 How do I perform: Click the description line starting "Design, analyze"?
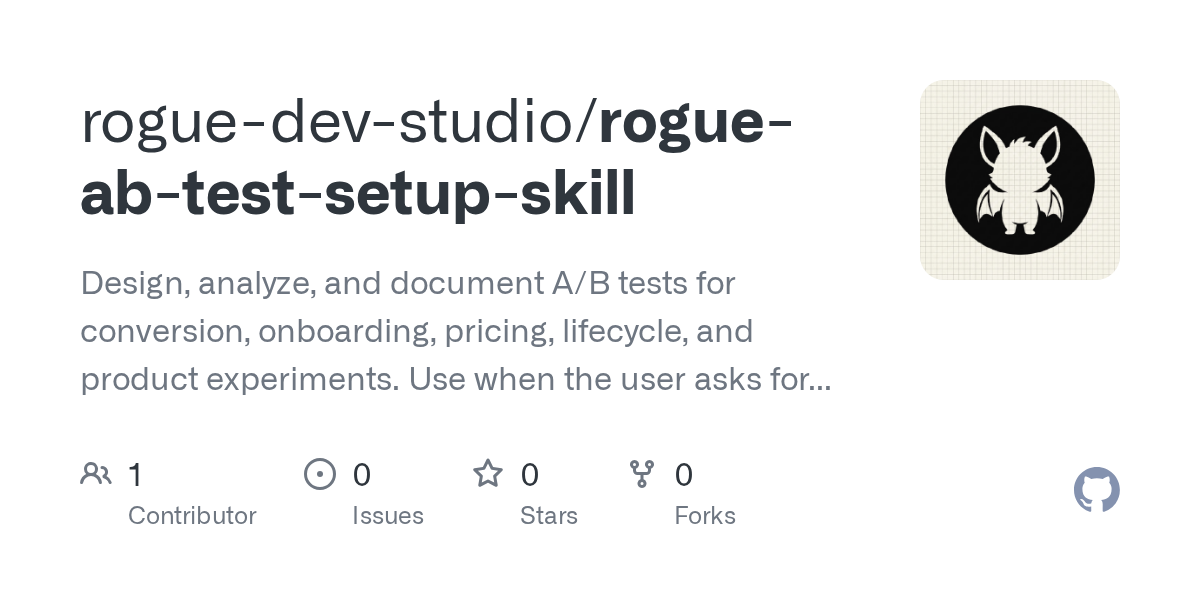[408, 284]
